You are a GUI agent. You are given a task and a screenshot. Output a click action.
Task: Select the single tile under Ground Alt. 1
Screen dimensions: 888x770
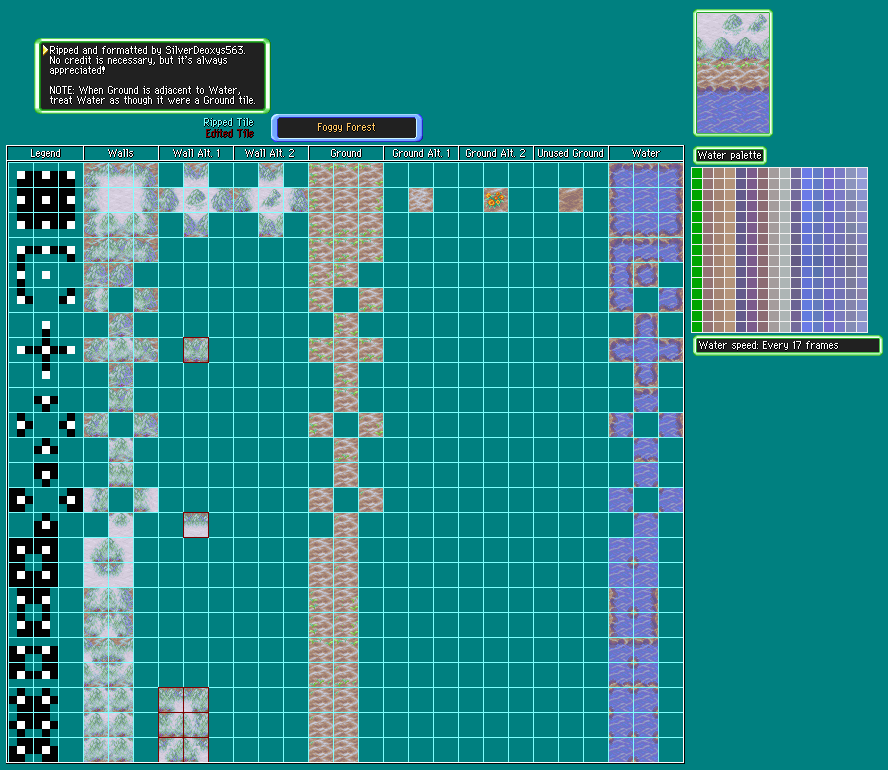click(x=421, y=200)
